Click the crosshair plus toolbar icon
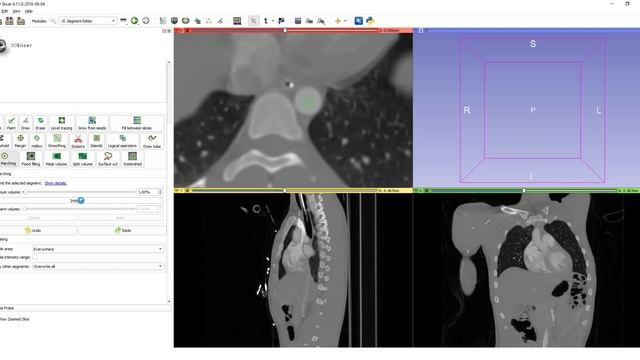Viewport: 640px width, 360px height. coord(338,20)
